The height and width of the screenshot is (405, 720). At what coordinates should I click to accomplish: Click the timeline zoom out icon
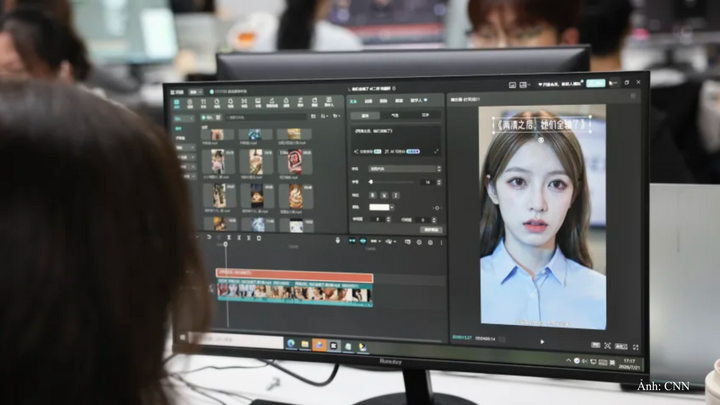pos(419,242)
